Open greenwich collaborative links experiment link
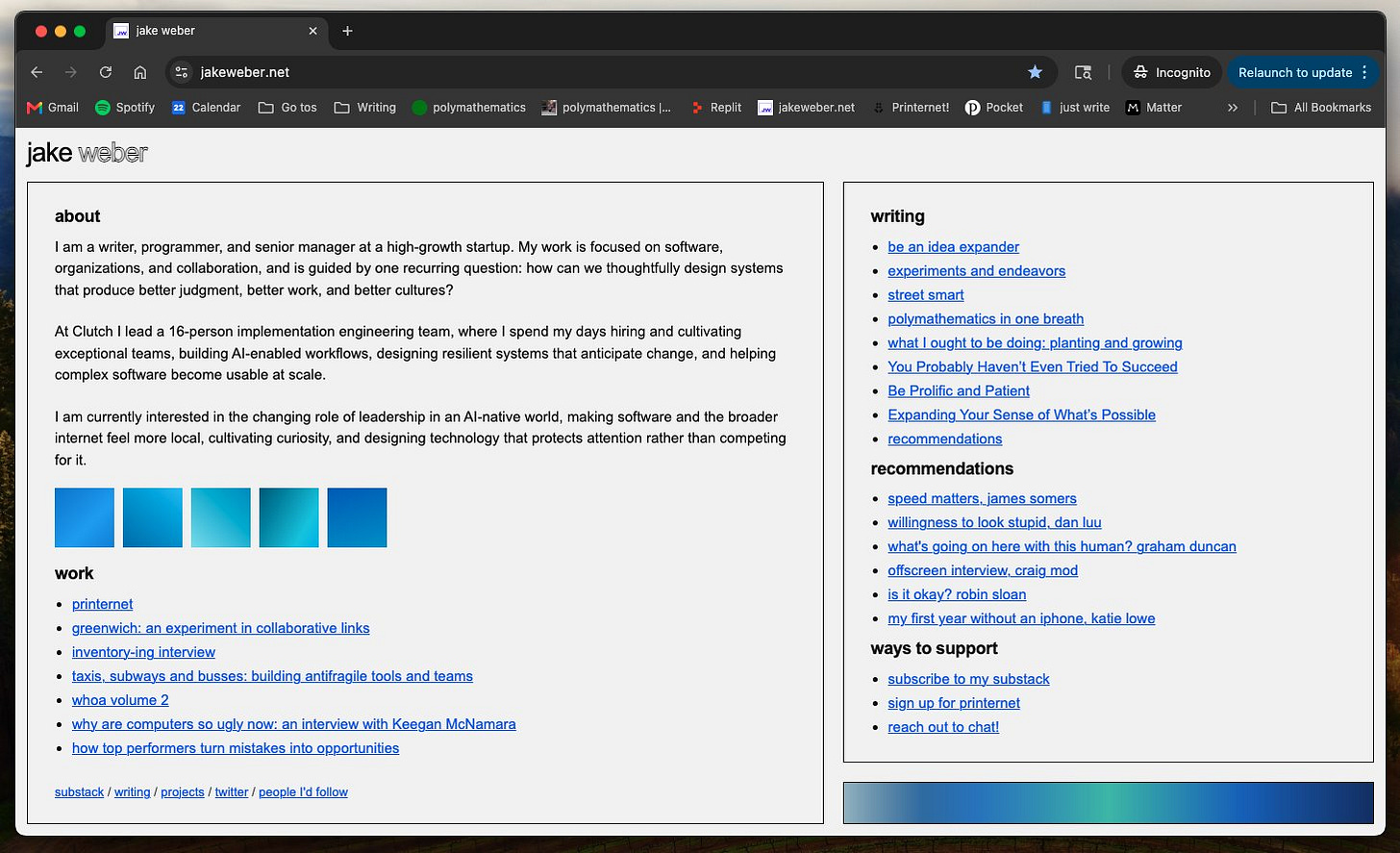 (x=220, y=628)
